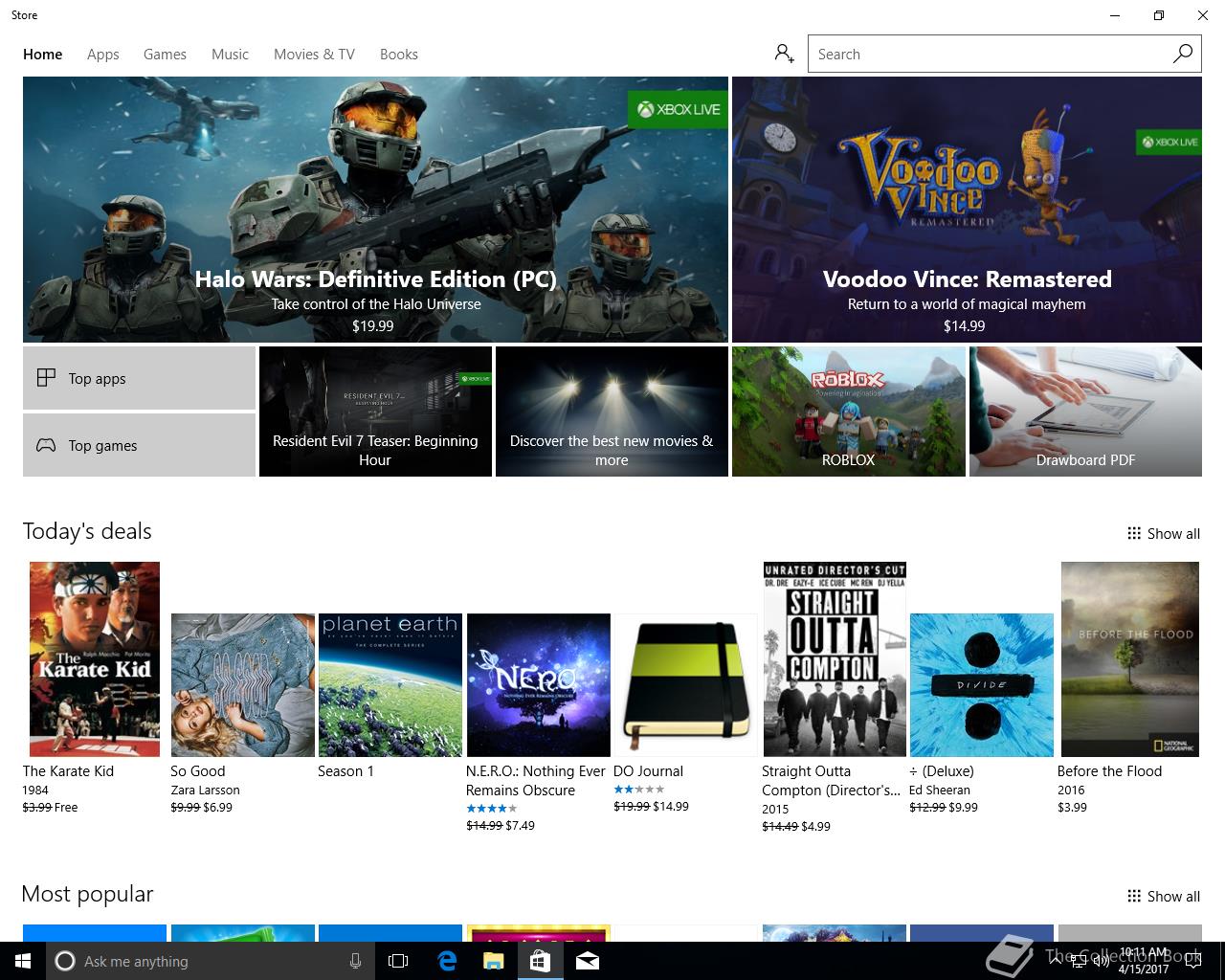Screen dimensions: 1225x980
Task: Launch Microsoft Edge from taskbar
Action: tap(446, 961)
